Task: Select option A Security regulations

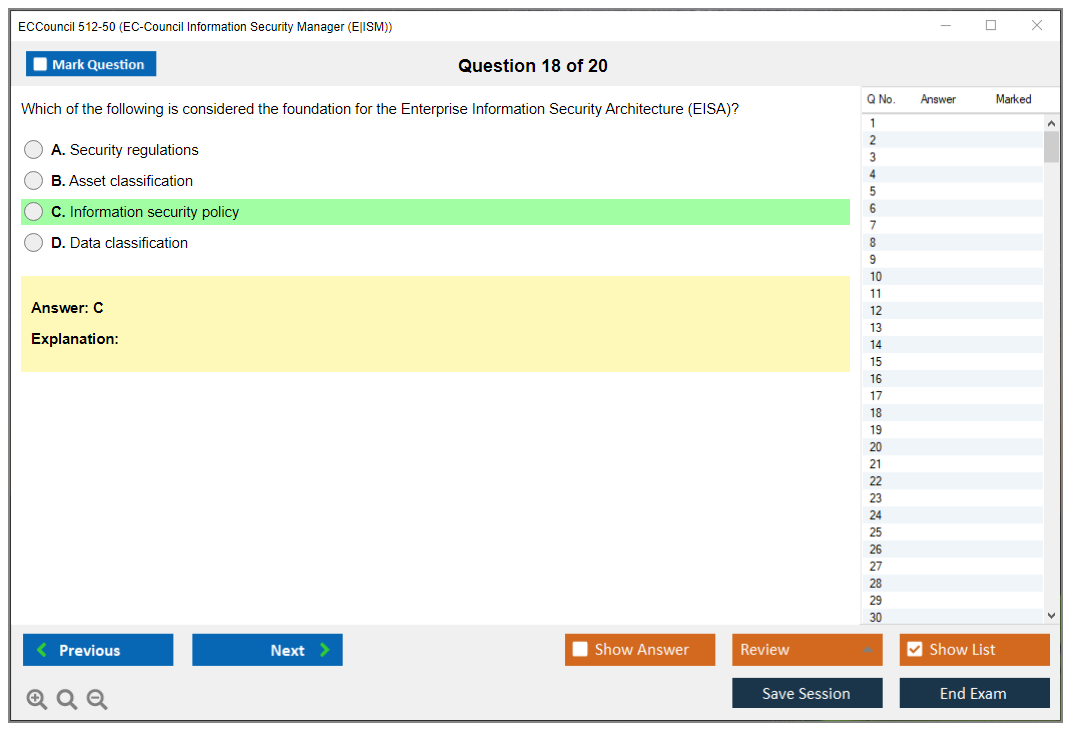Action: [34, 150]
